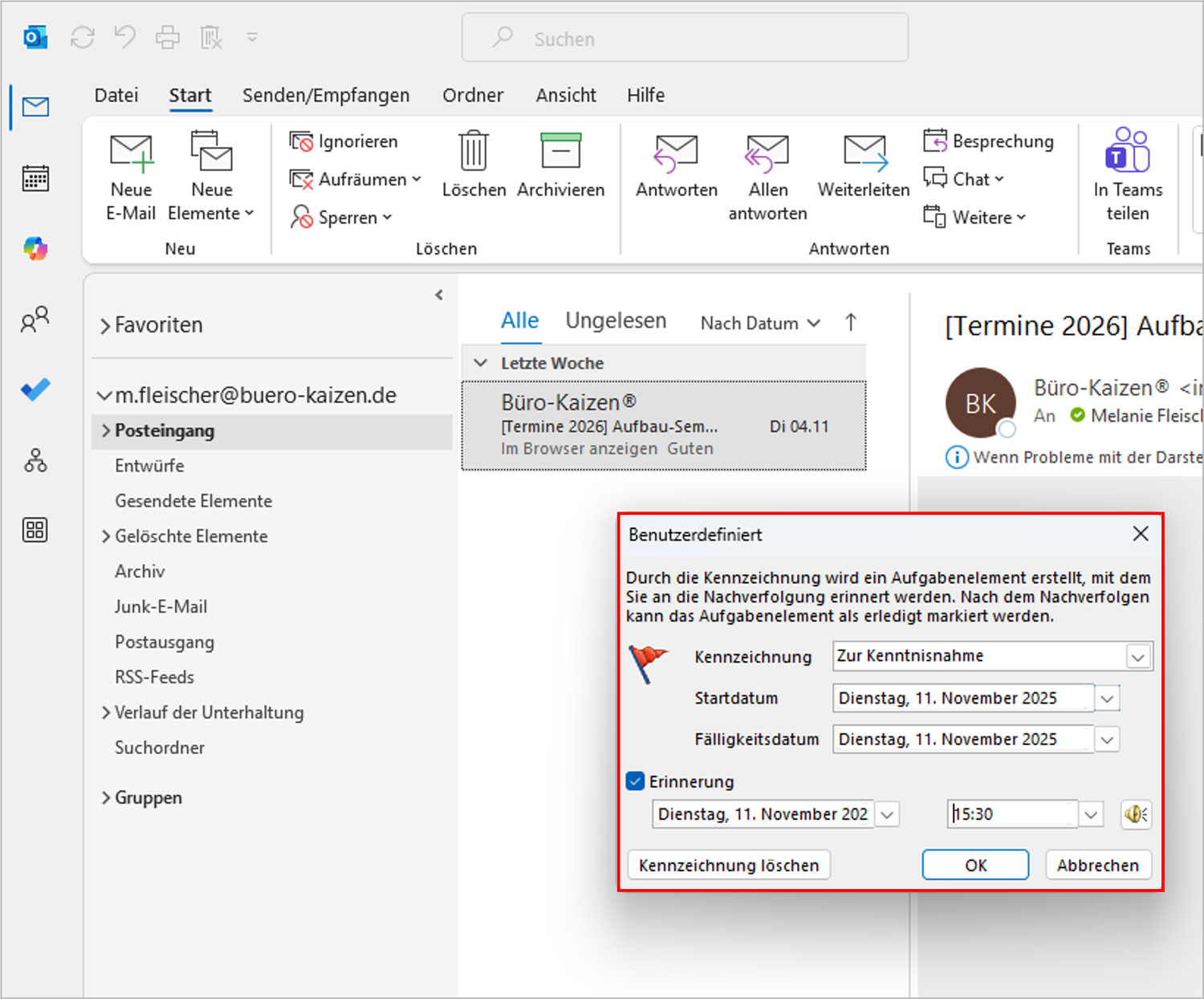Disable the Erinnerung checkbox
The image size is (1204, 999).
pos(635,780)
